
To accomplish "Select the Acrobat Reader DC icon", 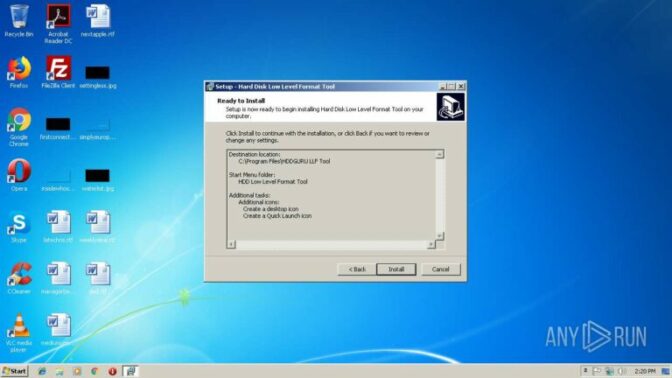I will 58,24.
